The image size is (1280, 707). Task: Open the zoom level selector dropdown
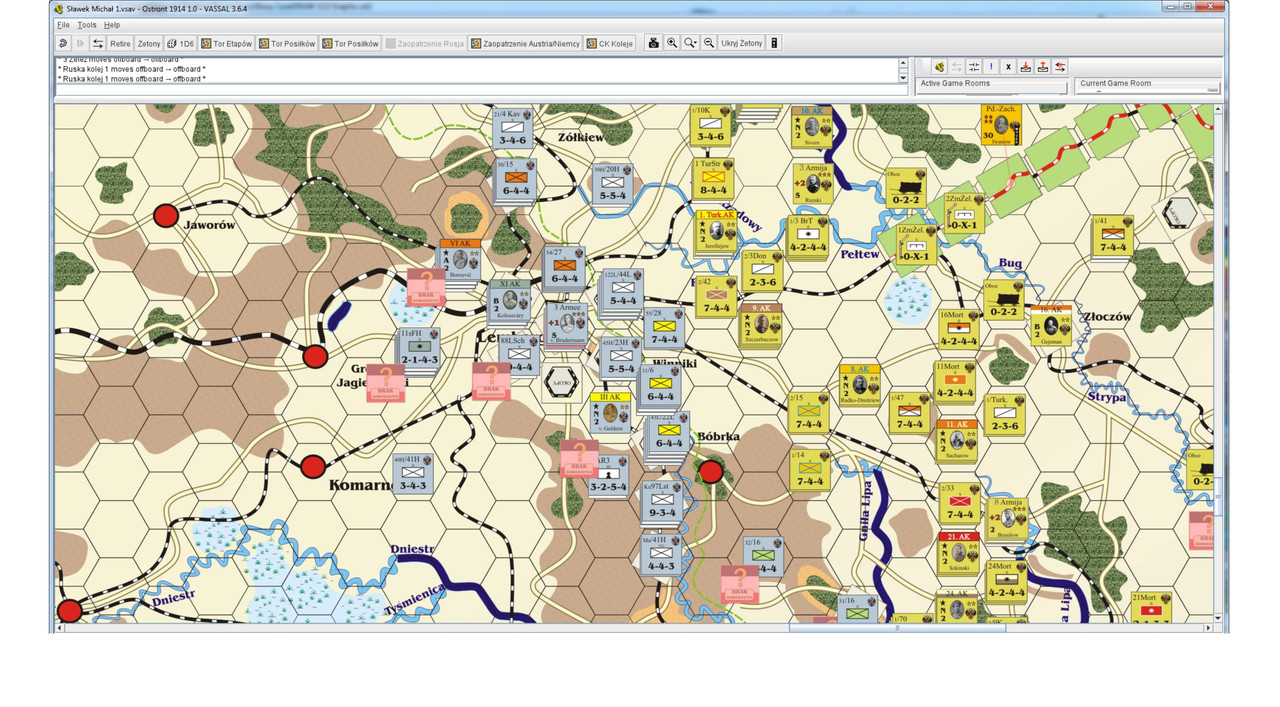(690, 43)
